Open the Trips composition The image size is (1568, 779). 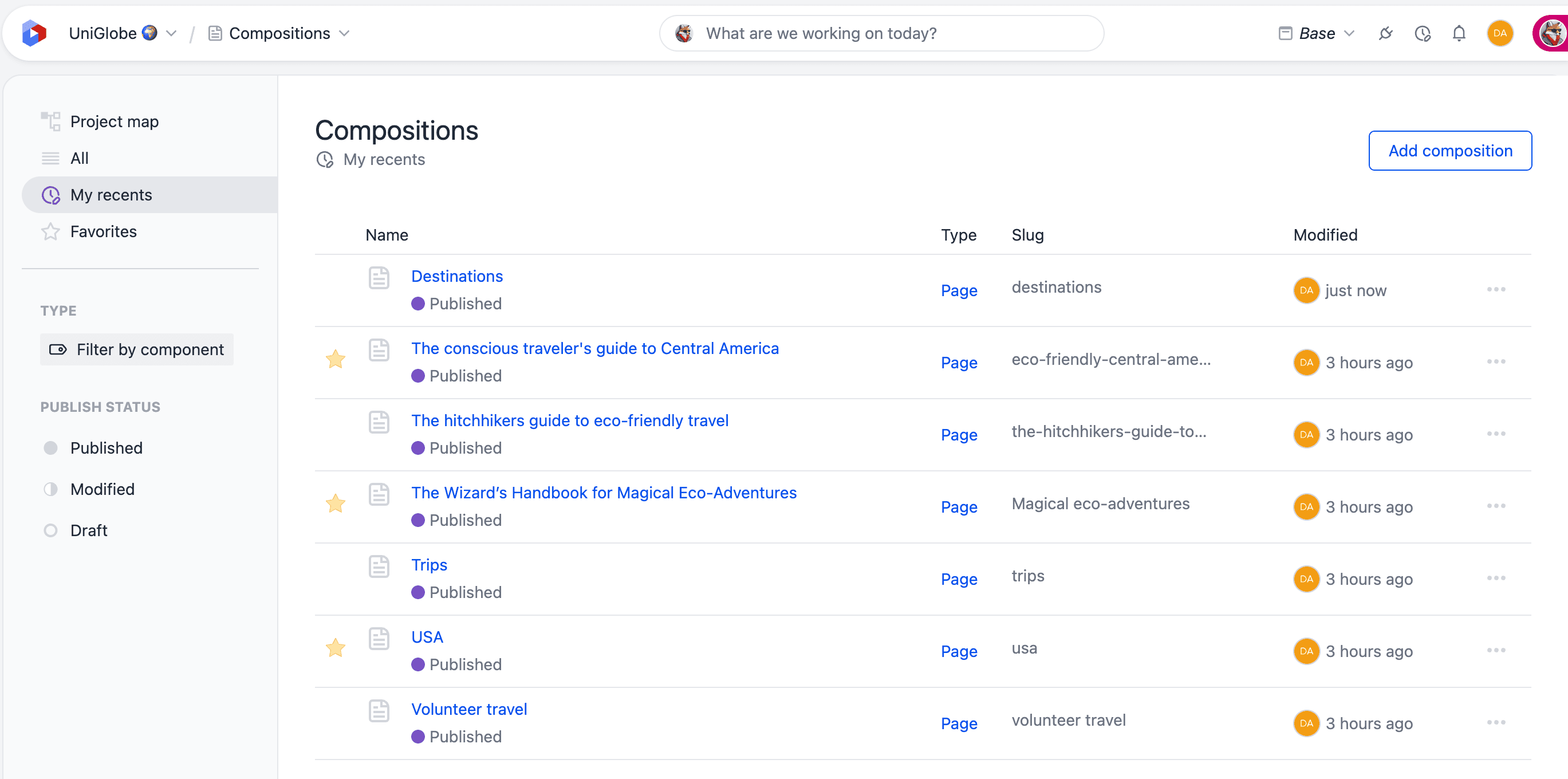[429, 565]
